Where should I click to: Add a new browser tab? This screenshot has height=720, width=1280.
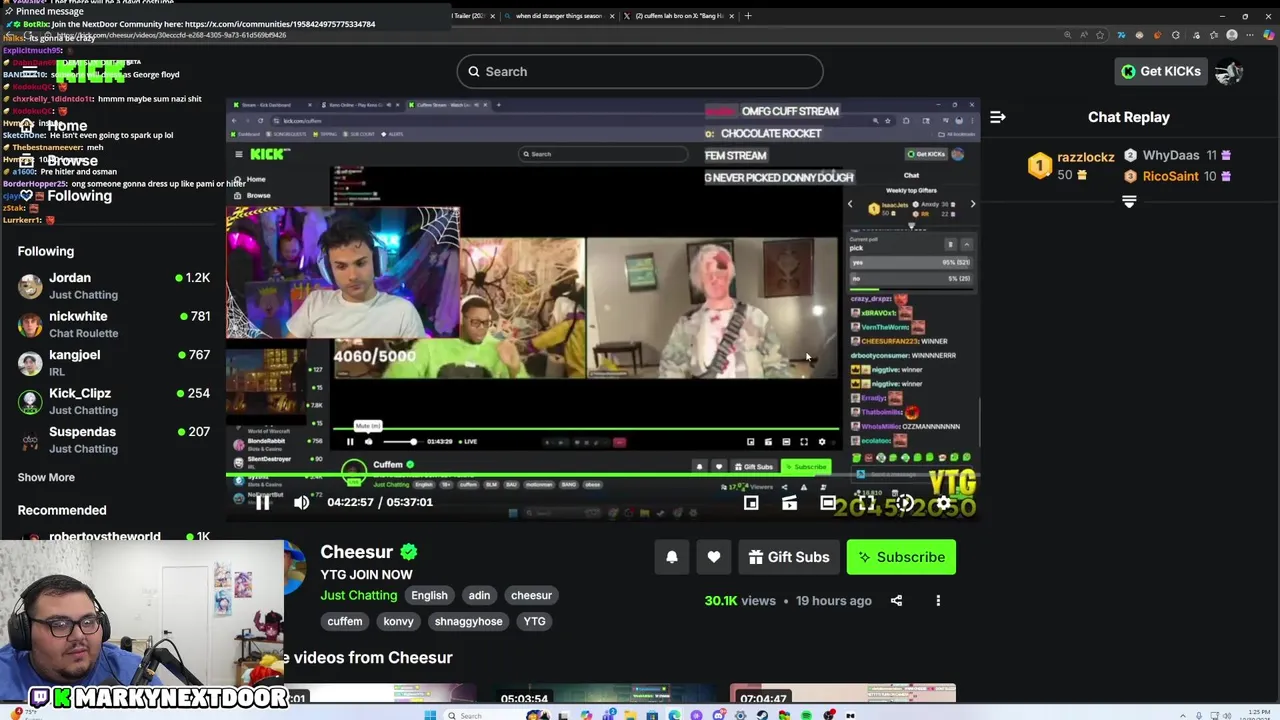pos(748,16)
